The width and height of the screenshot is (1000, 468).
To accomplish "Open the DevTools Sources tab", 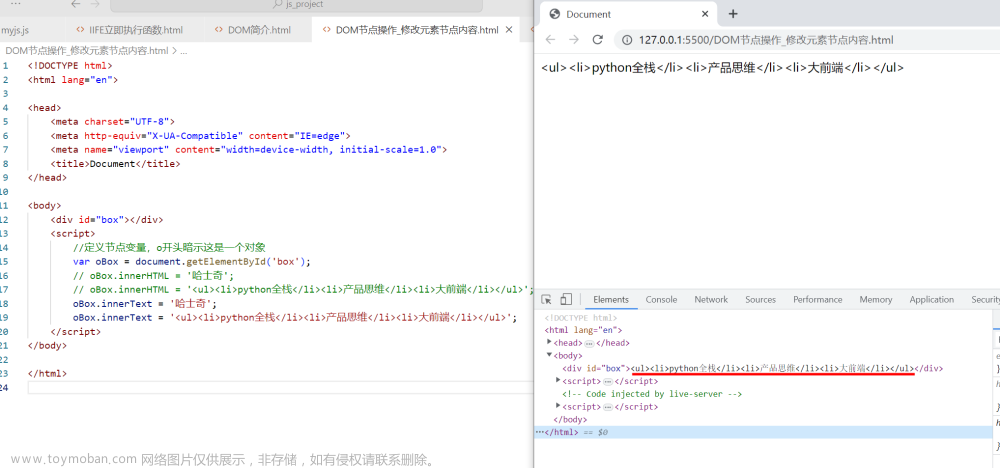I will tap(760, 300).
